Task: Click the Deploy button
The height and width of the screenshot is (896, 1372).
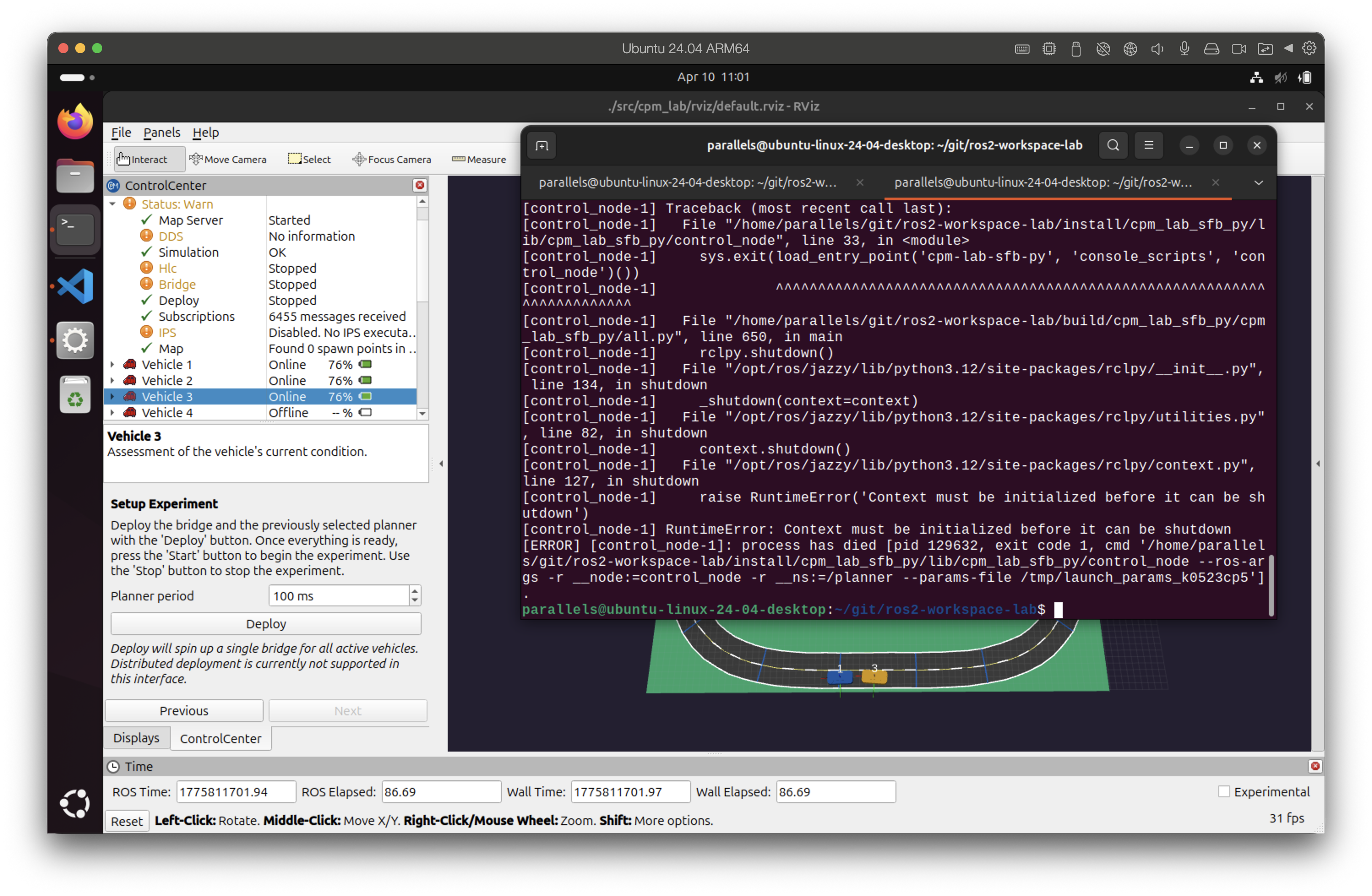Action: pyautogui.click(x=266, y=624)
